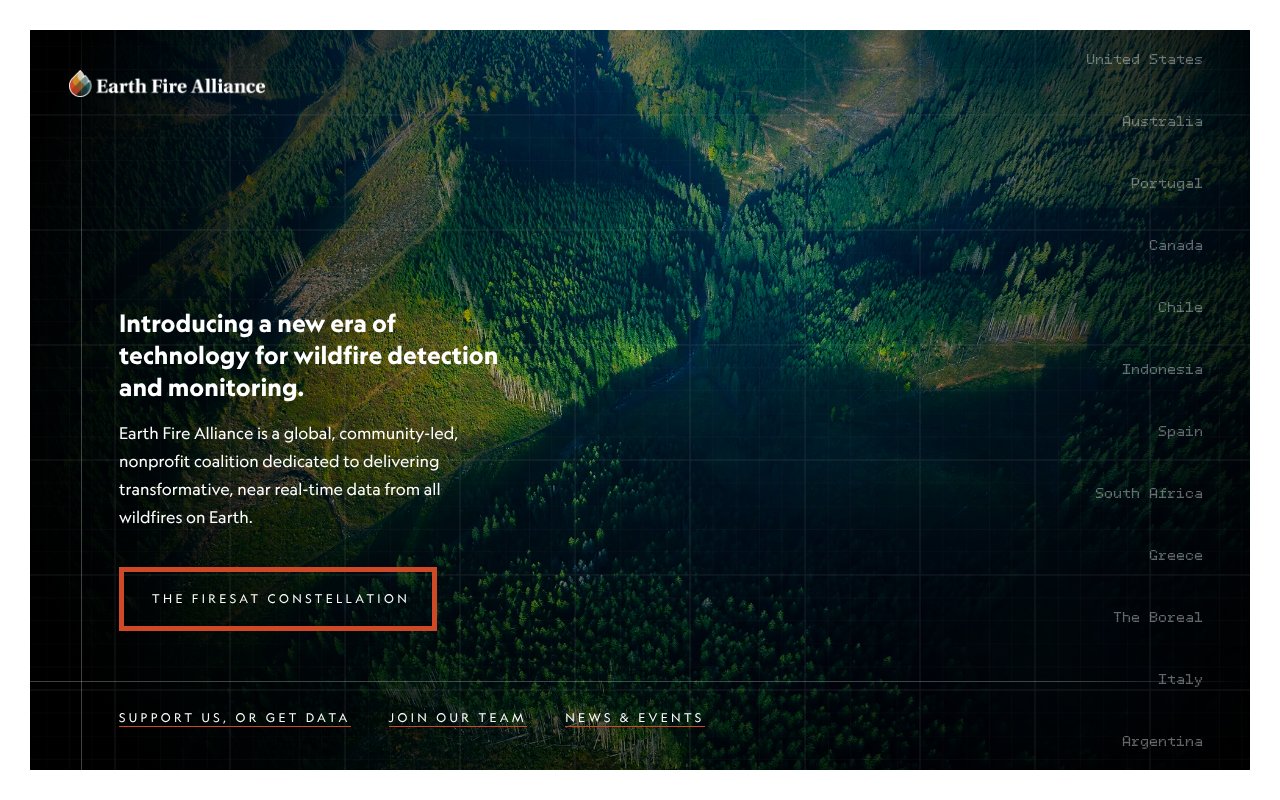The width and height of the screenshot is (1280, 800).
Task: Visit the Join Our Team link
Action: tap(457, 718)
